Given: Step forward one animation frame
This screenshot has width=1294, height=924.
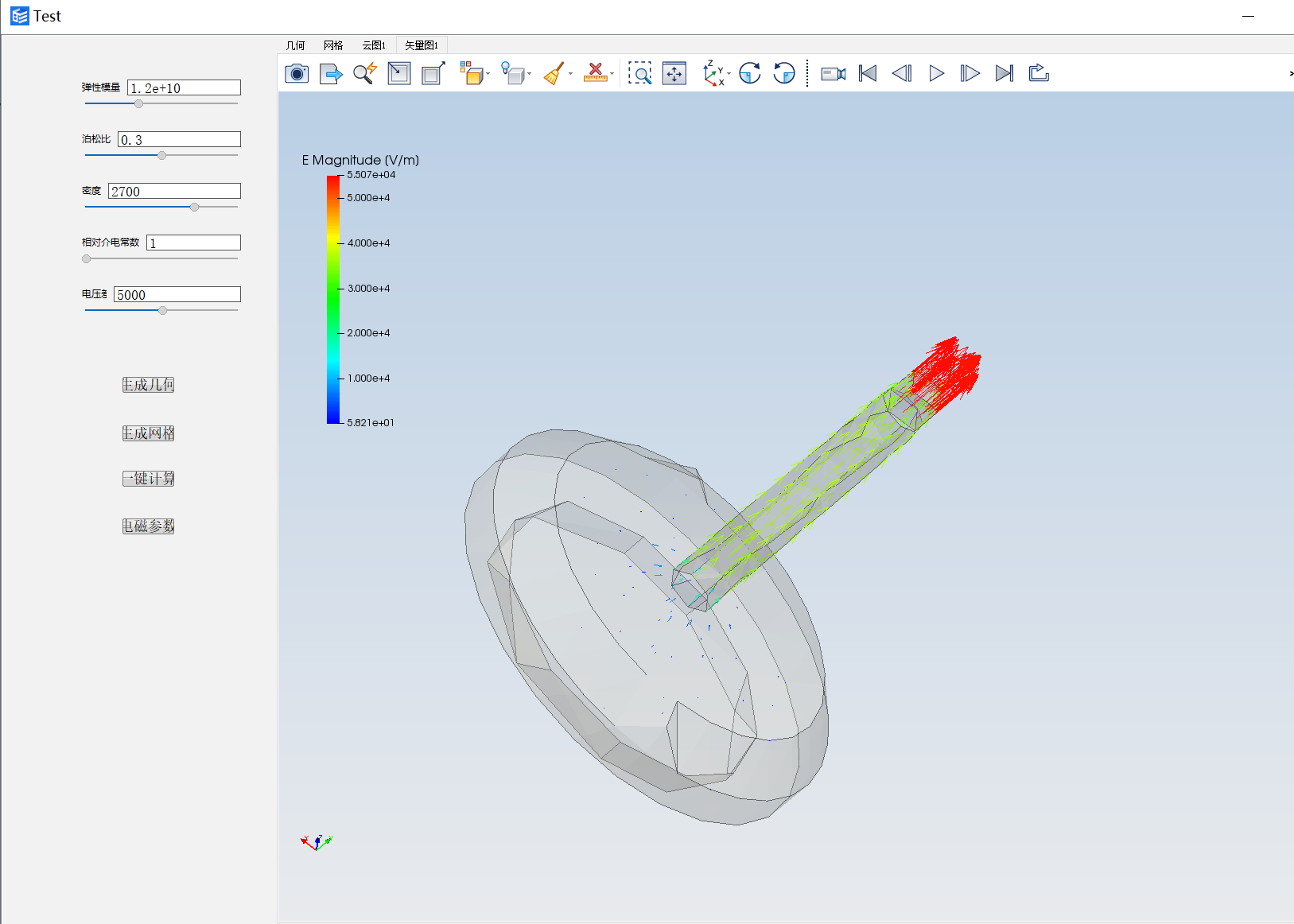Looking at the screenshot, I should click(x=970, y=74).
